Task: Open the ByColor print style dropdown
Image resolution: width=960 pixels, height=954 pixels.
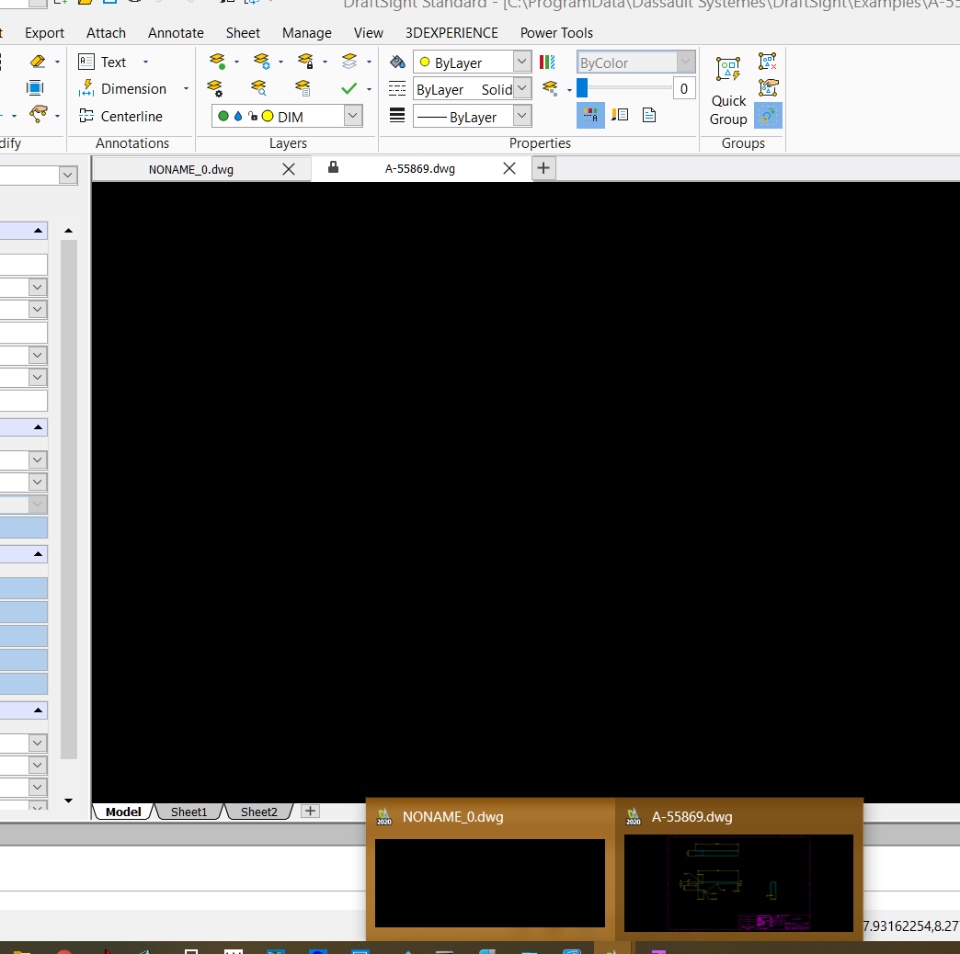Action: (686, 62)
